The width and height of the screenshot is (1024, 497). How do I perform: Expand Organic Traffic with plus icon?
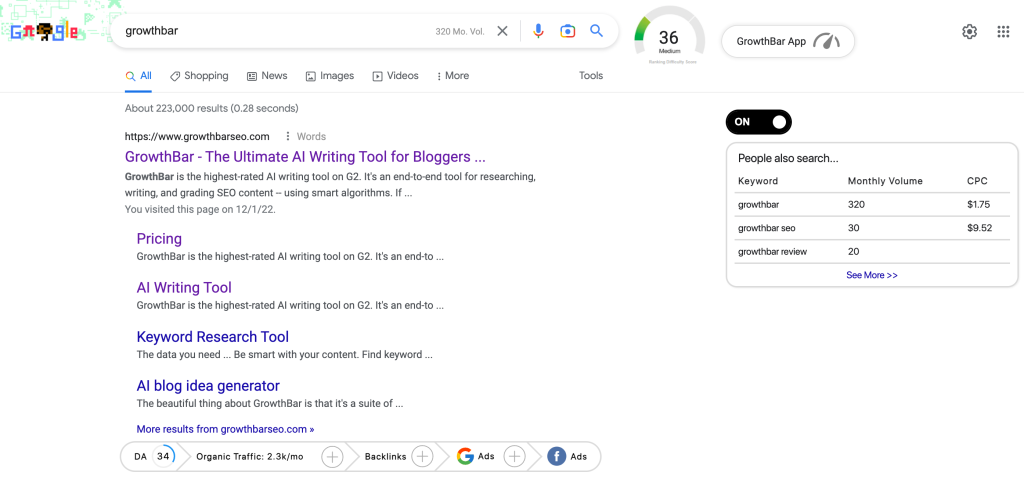click(x=332, y=457)
